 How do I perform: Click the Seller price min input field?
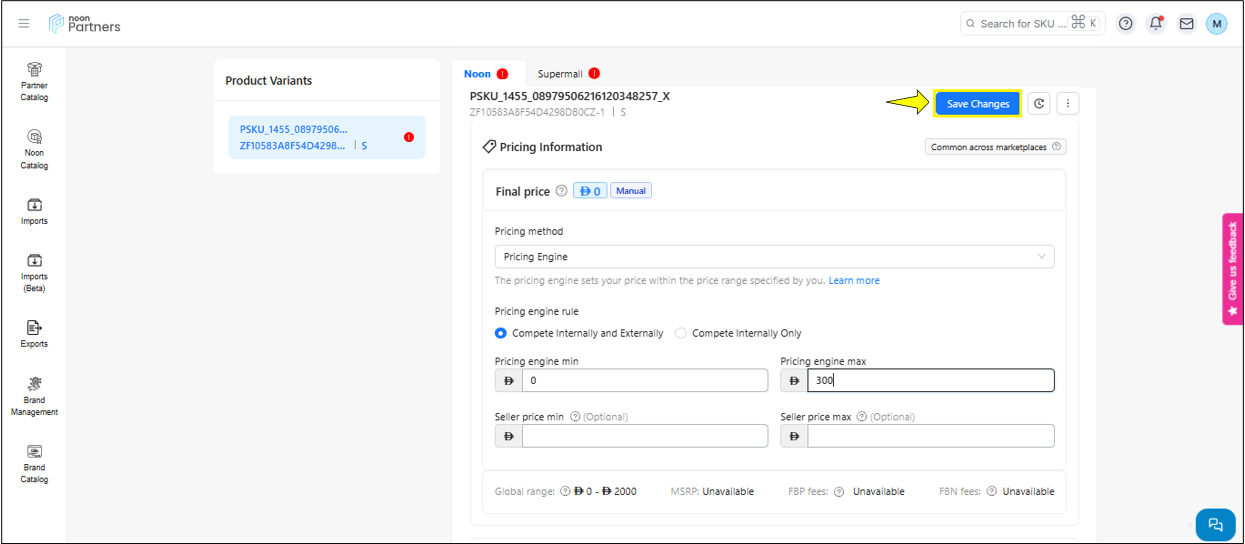644,436
